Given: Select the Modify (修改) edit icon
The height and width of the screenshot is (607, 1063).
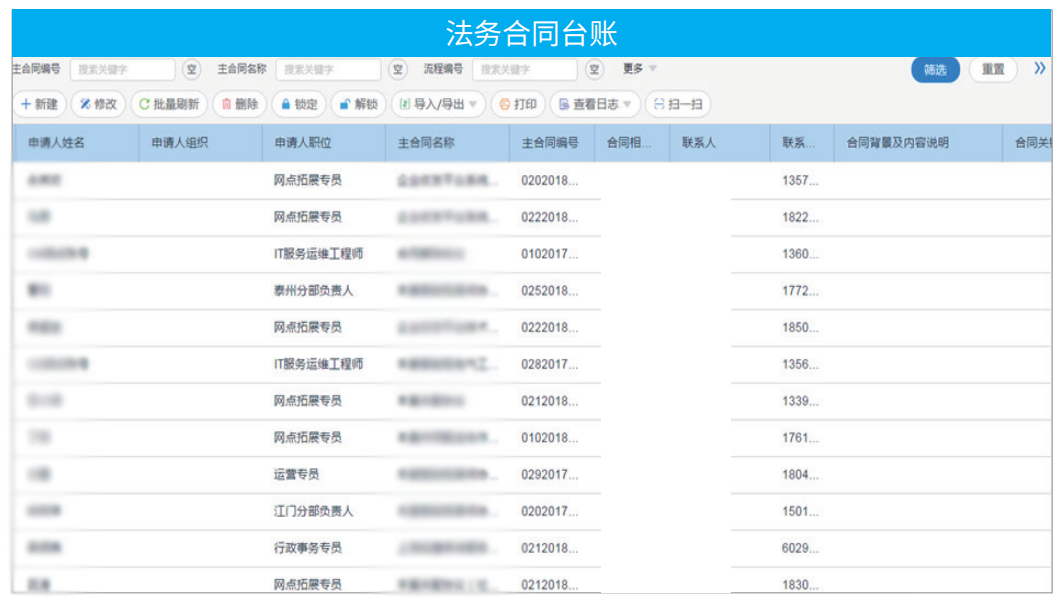Looking at the screenshot, I should [84, 105].
